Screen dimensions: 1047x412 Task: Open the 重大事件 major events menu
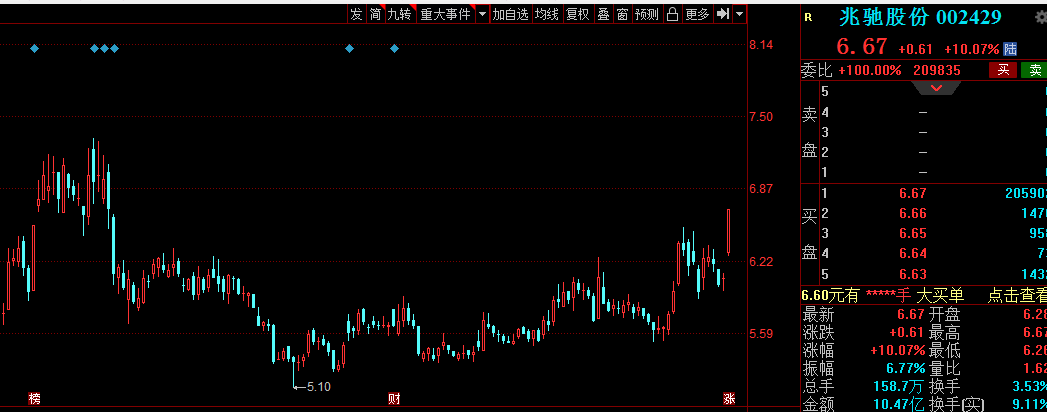[x=445, y=14]
